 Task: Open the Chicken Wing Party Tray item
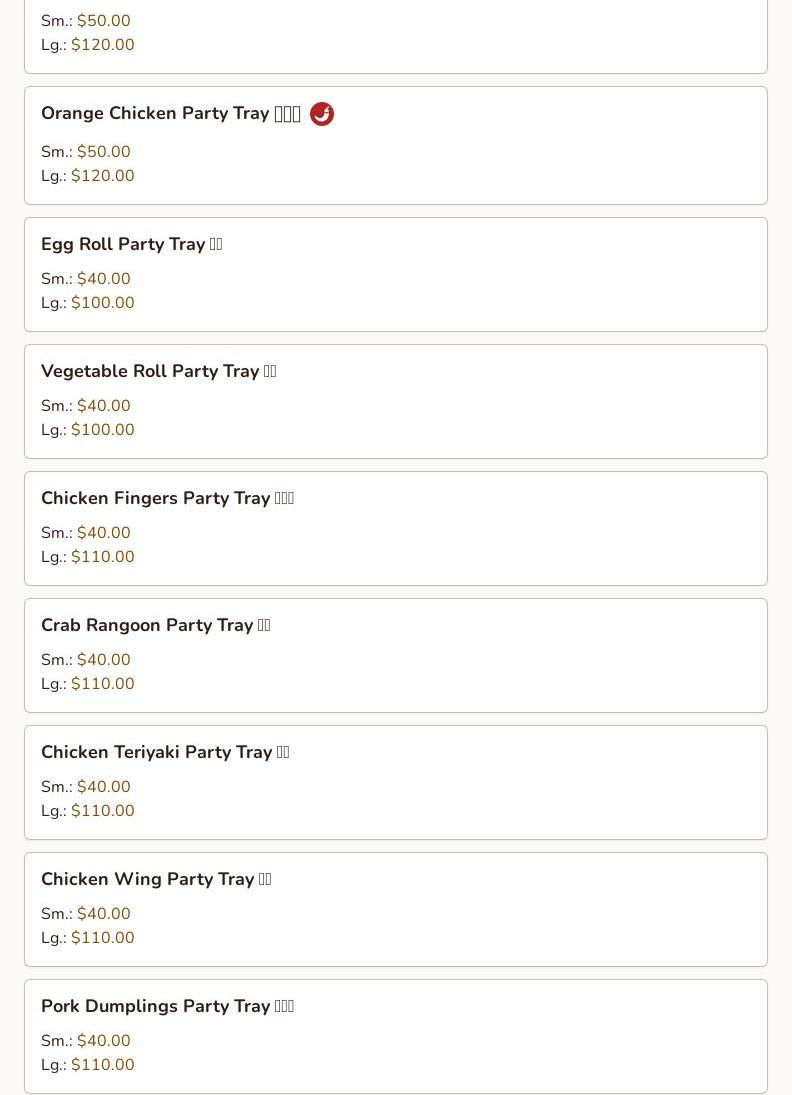click(148, 880)
